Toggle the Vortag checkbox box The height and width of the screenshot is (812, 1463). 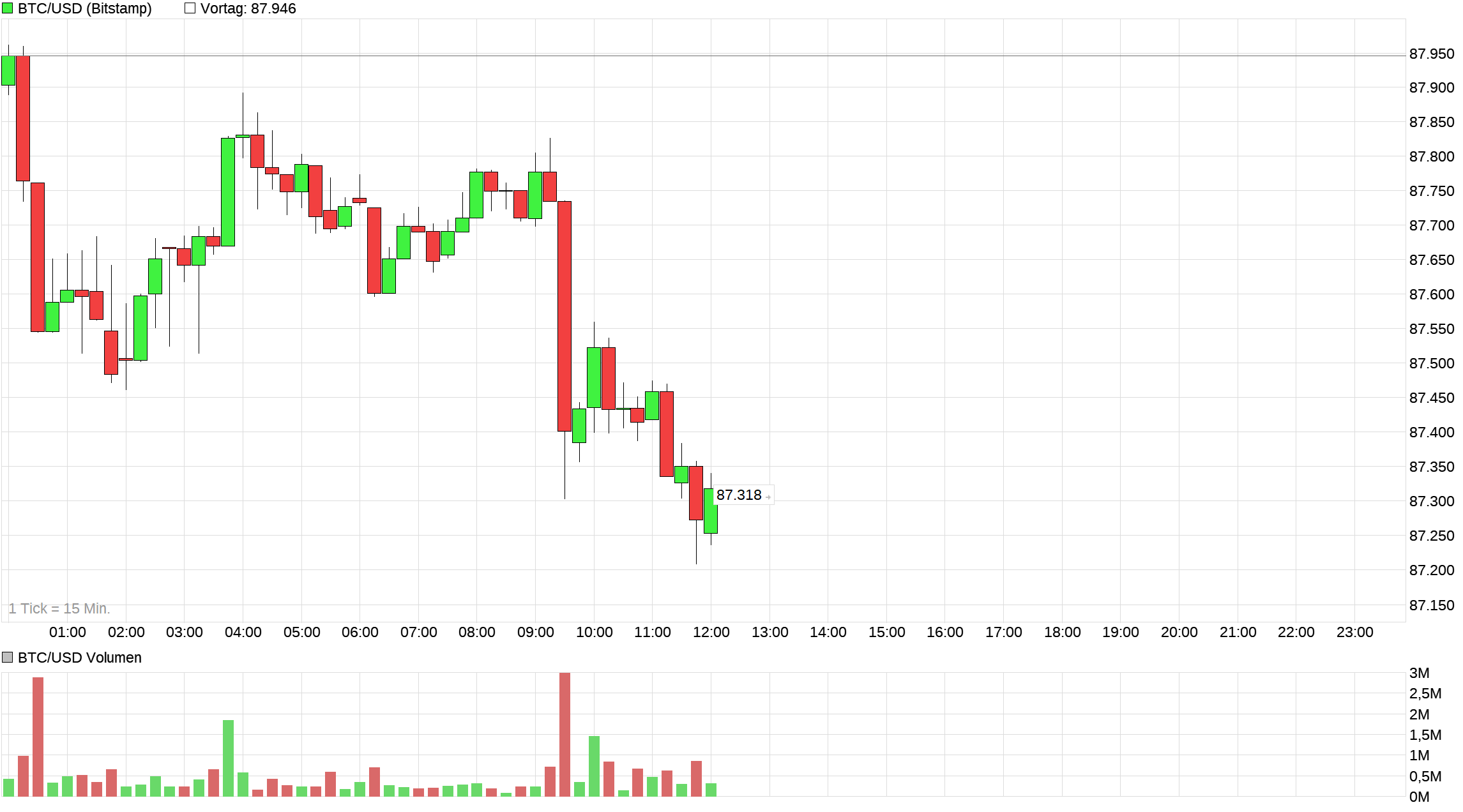pos(190,8)
